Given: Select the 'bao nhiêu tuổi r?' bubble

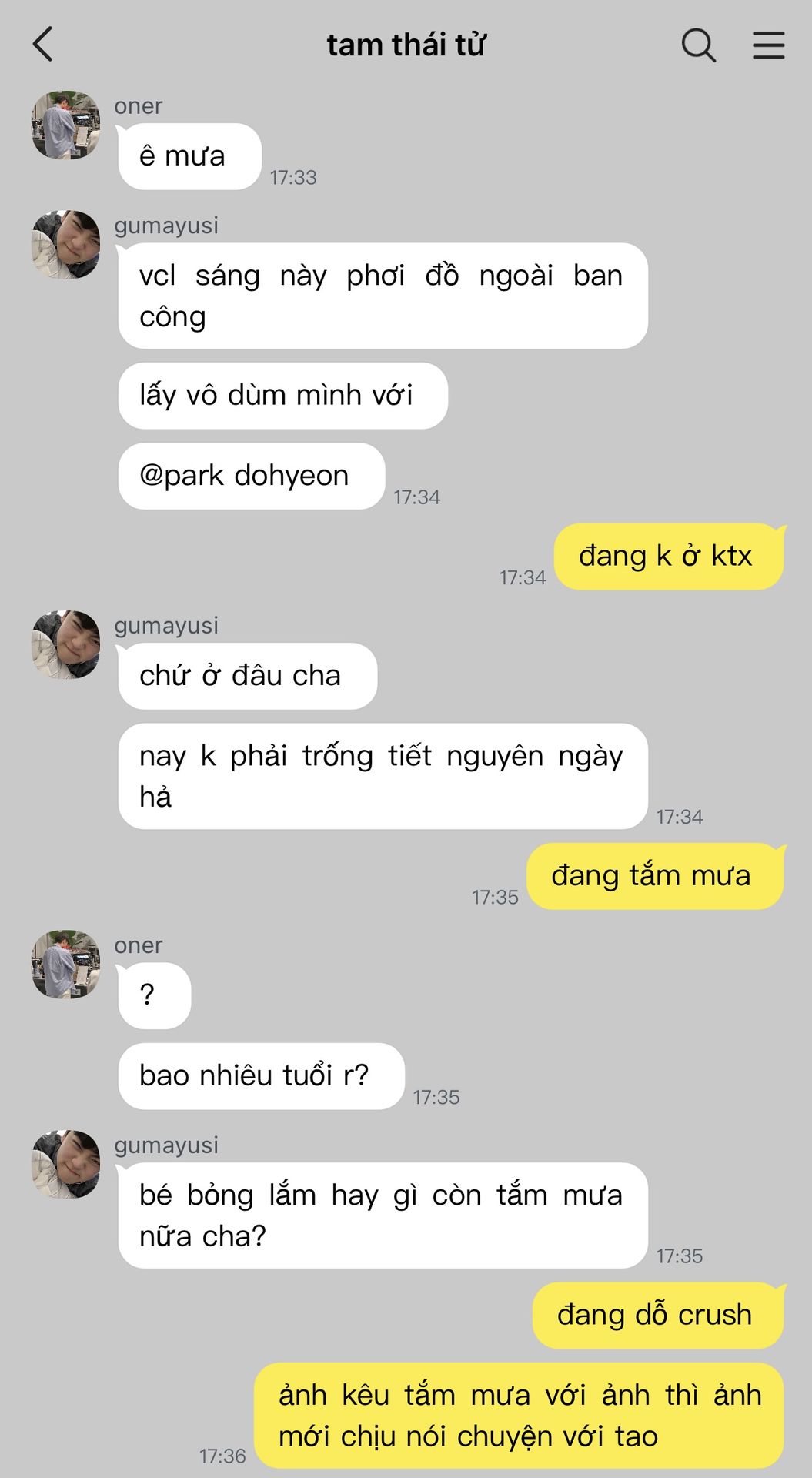Looking at the screenshot, I should [261, 1076].
